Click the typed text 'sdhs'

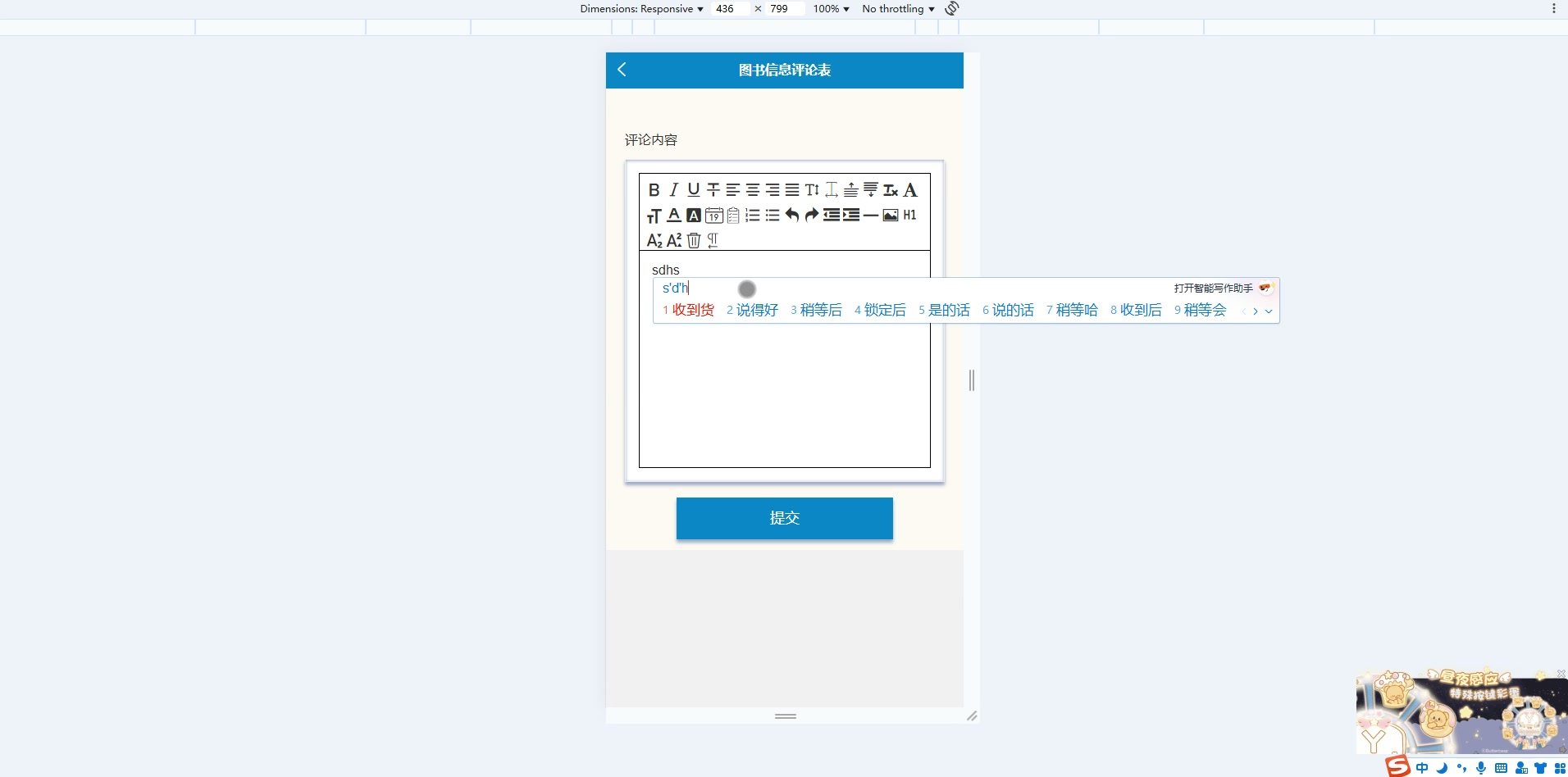666,270
